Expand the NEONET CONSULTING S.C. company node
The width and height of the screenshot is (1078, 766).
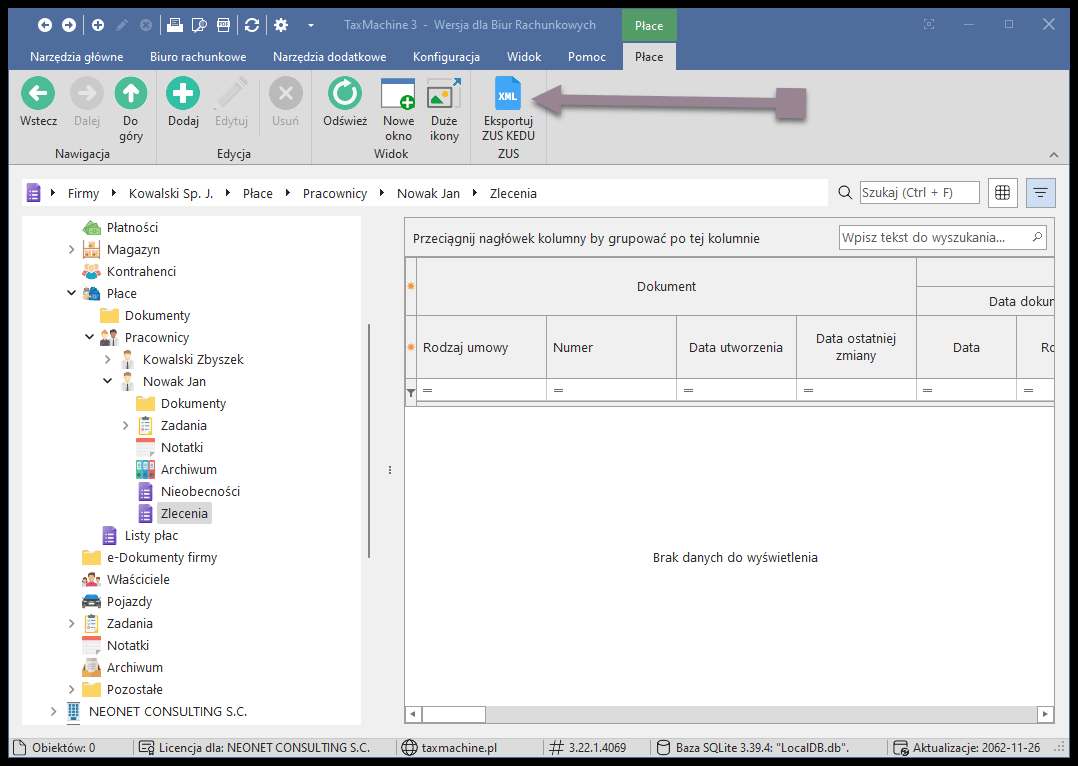(54, 712)
